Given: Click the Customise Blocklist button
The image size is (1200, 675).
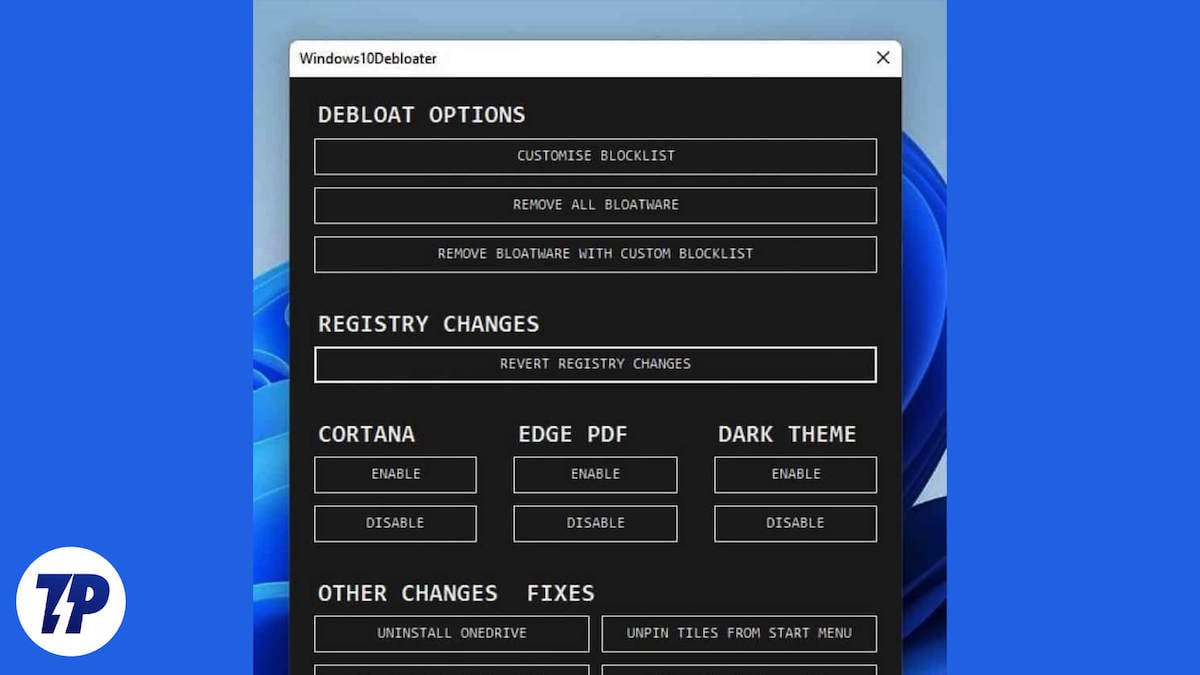Looking at the screenshot, I should 595,156.
